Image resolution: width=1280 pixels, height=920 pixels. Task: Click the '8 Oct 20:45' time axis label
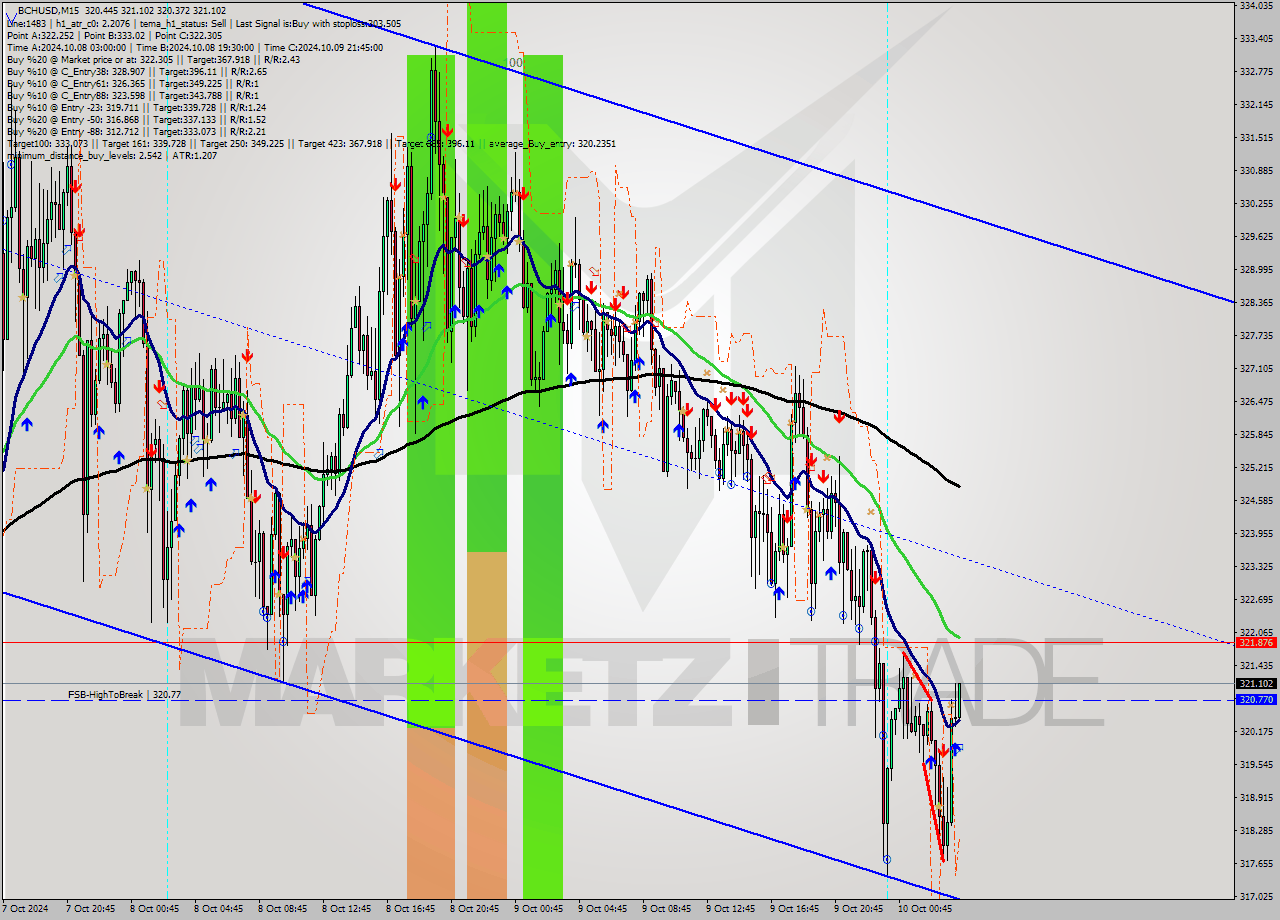[475, 910]
